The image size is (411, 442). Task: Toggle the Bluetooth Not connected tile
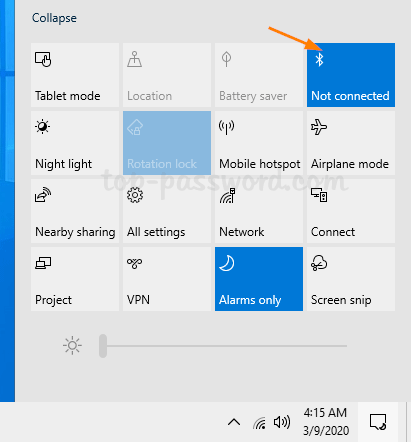[x=351, y=75]
